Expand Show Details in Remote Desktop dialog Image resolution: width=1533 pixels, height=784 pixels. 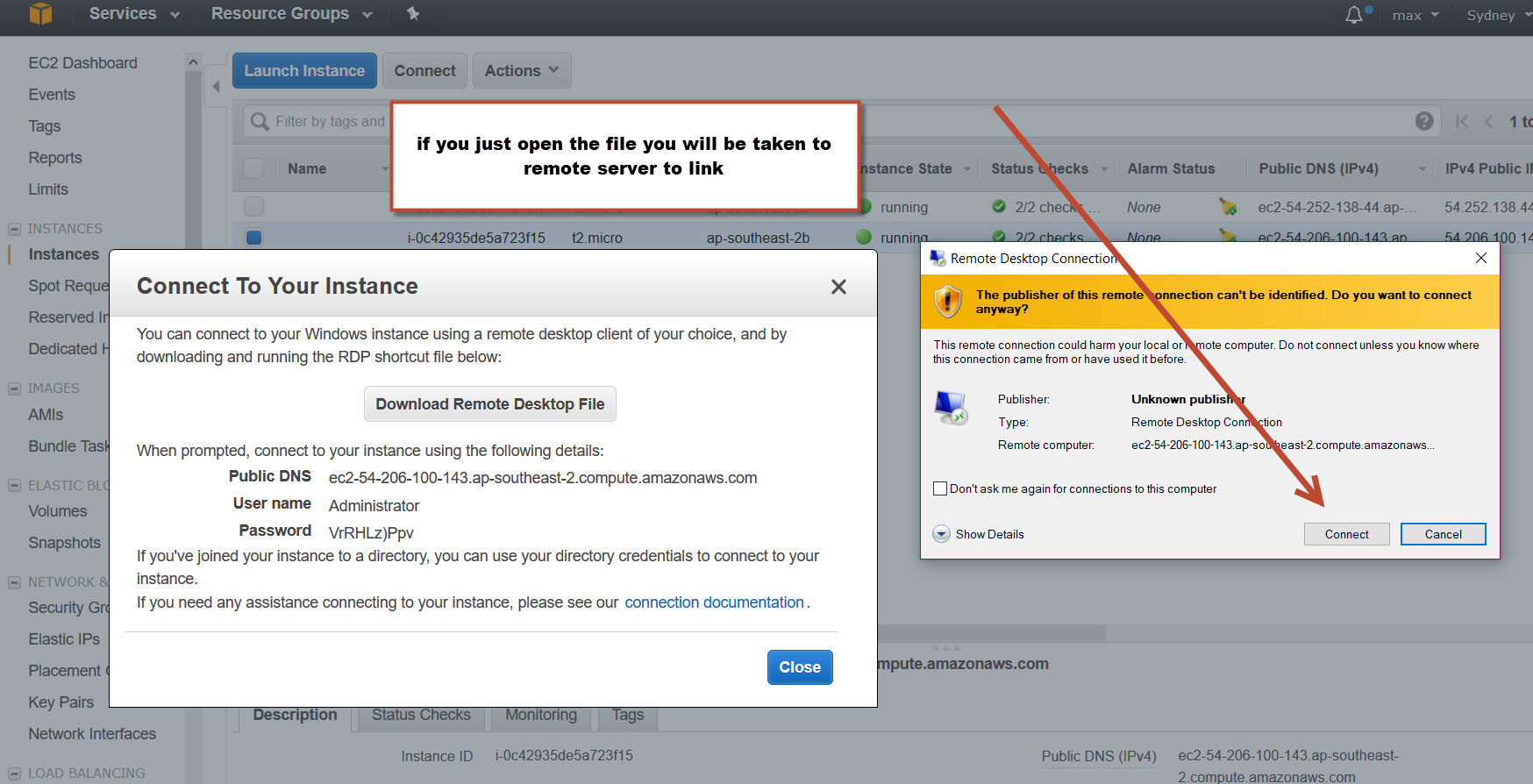pyautogui.click(x=942, y=534)
